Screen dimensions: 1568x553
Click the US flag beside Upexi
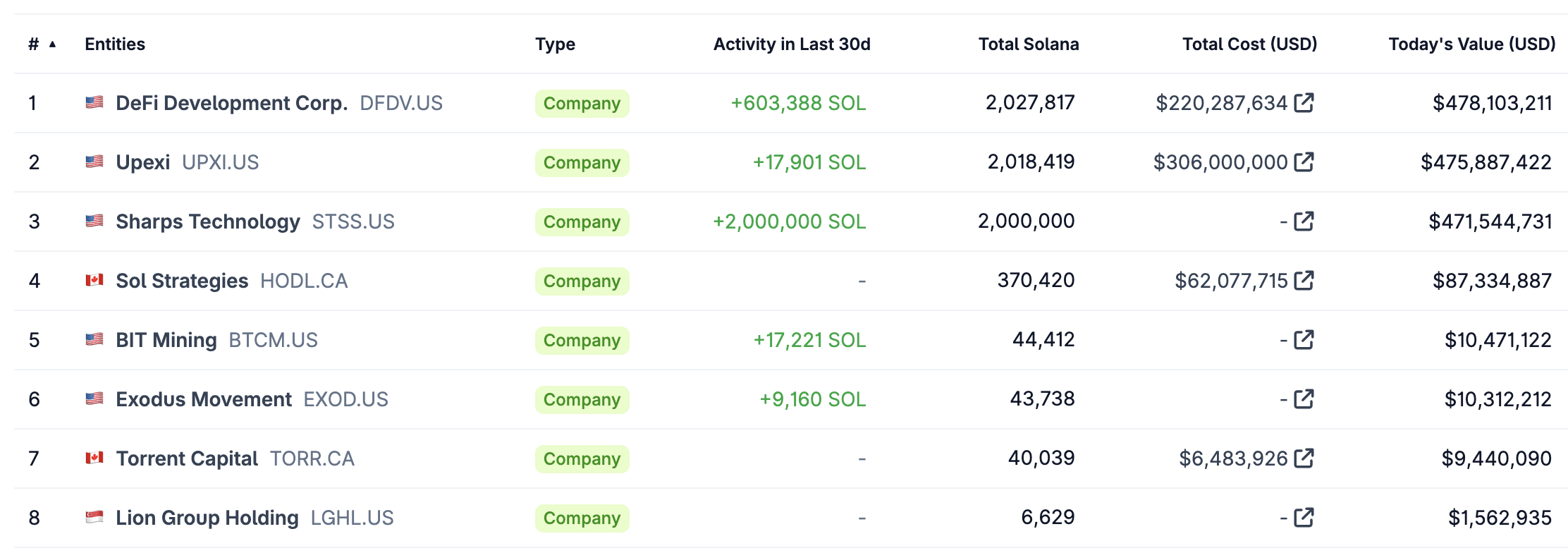(x=94, y=162)
